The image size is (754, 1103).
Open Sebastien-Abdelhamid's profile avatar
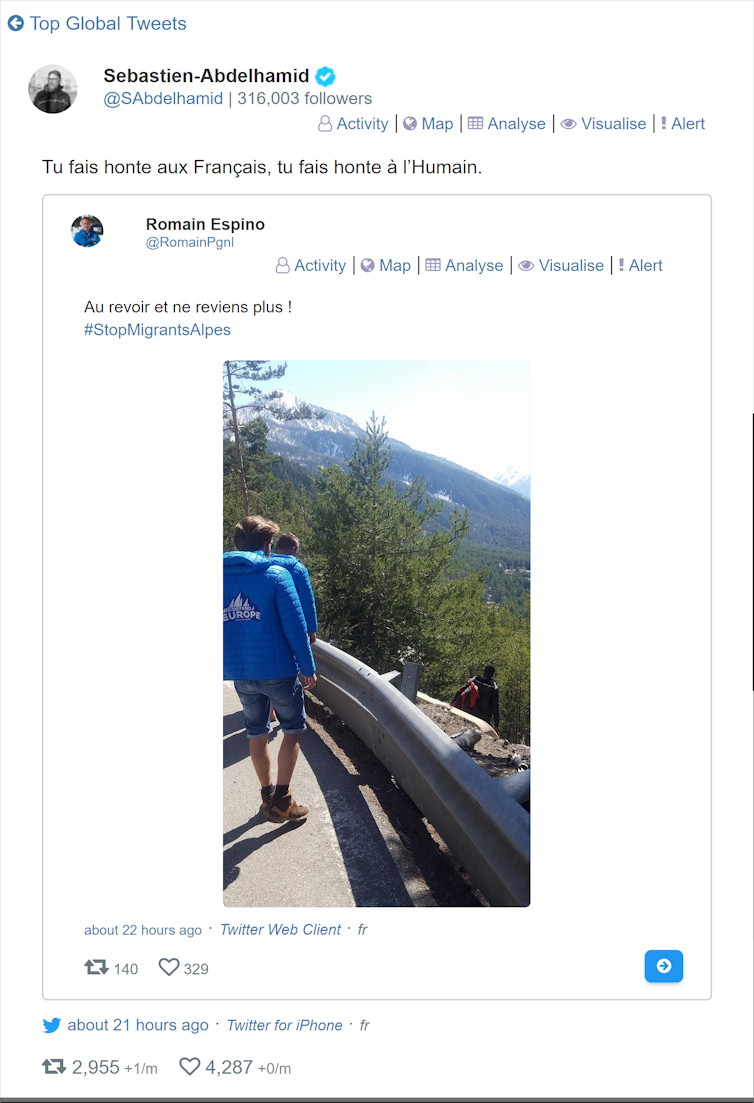[53, 89]
